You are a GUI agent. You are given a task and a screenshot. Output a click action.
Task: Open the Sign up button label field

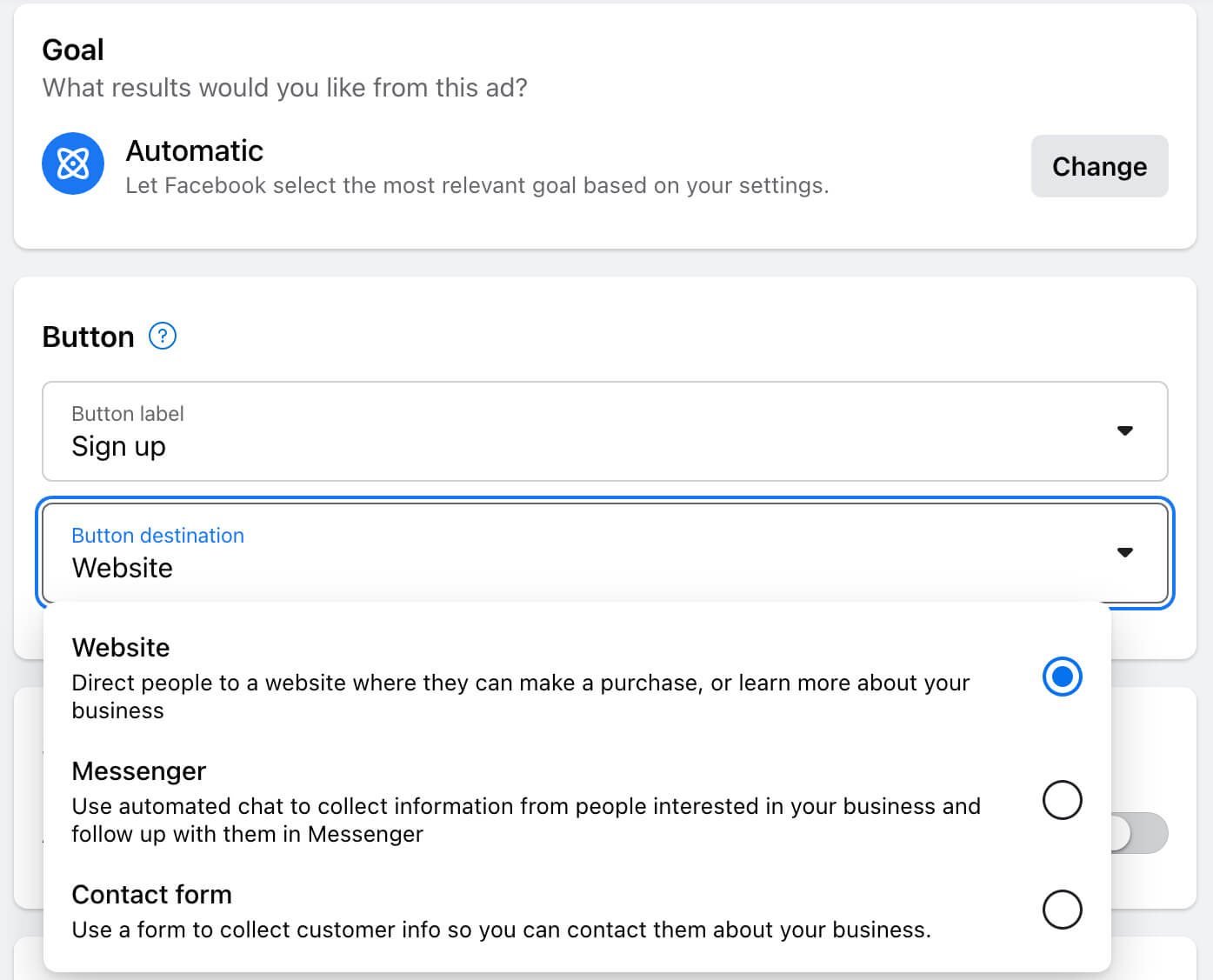118,446
